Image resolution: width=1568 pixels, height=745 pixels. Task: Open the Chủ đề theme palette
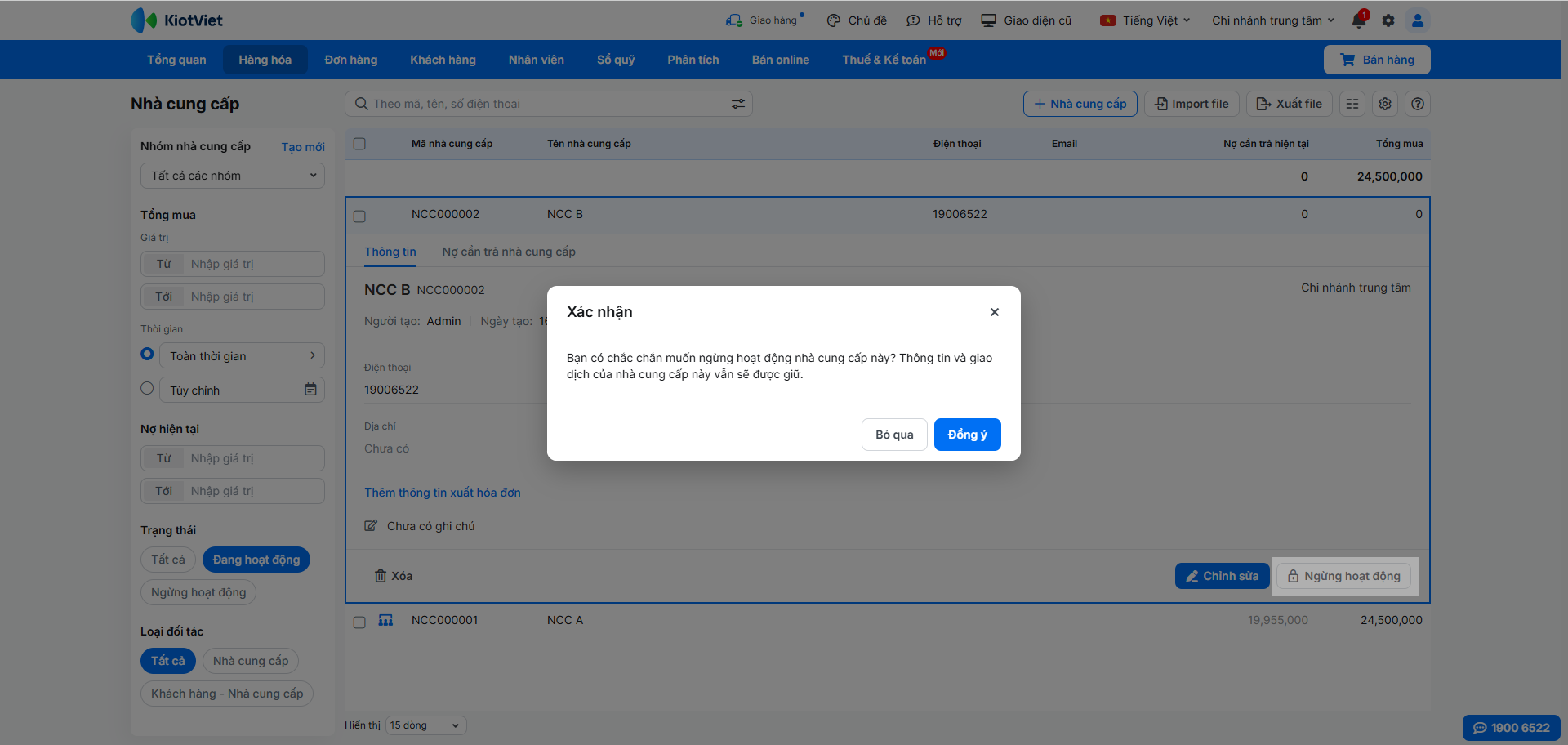click(x=834, y=20)
